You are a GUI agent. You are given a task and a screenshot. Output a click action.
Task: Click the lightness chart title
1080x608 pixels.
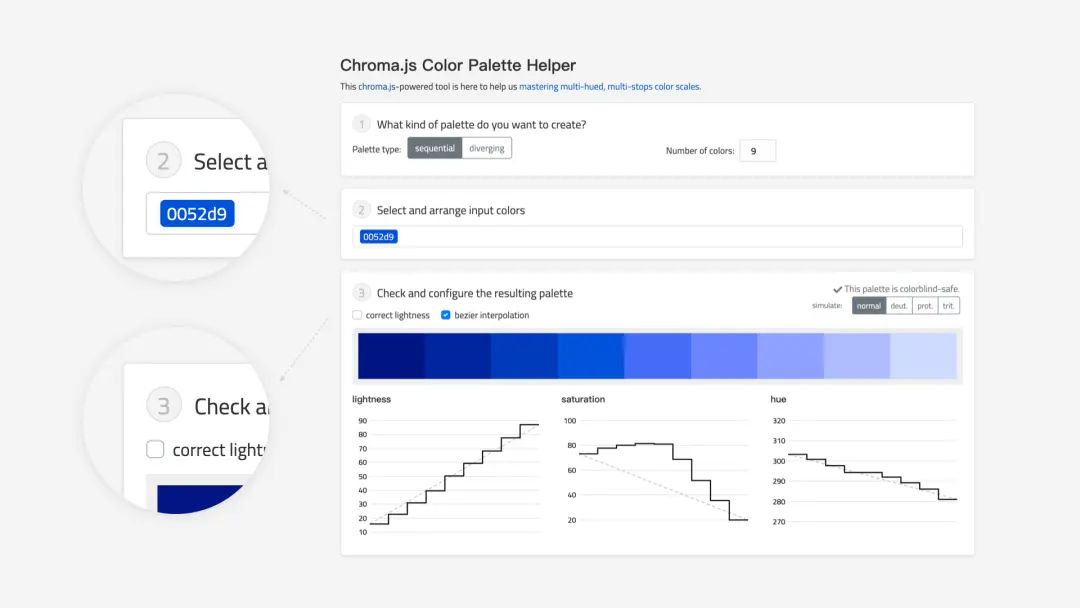coord(371,399)
